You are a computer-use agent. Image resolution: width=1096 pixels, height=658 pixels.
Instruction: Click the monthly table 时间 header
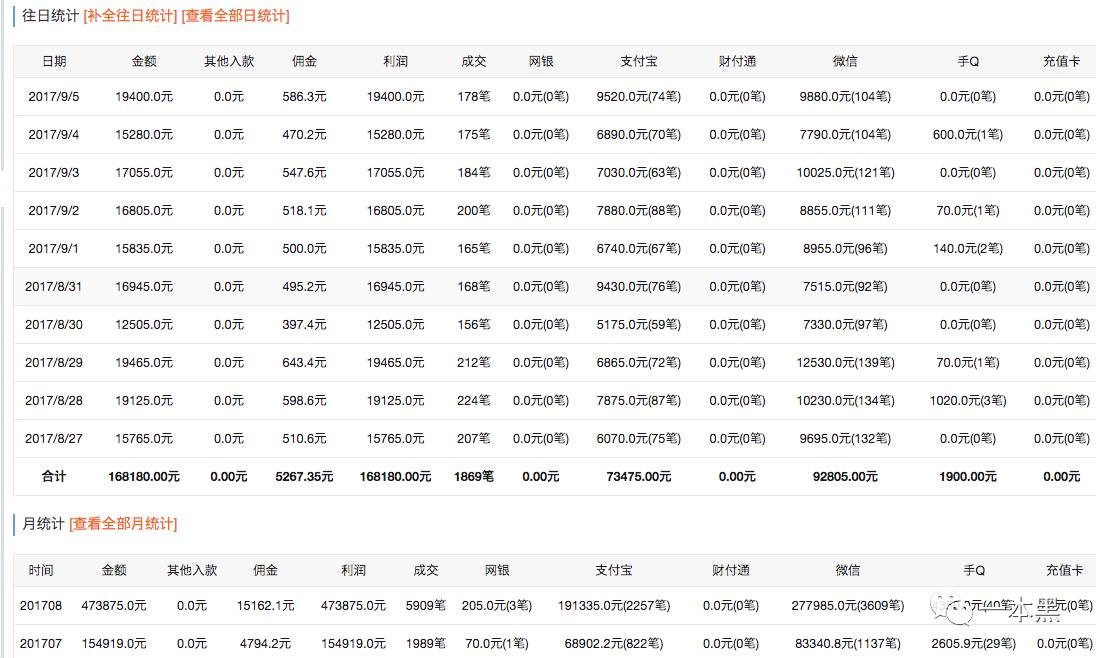point(41,571)
